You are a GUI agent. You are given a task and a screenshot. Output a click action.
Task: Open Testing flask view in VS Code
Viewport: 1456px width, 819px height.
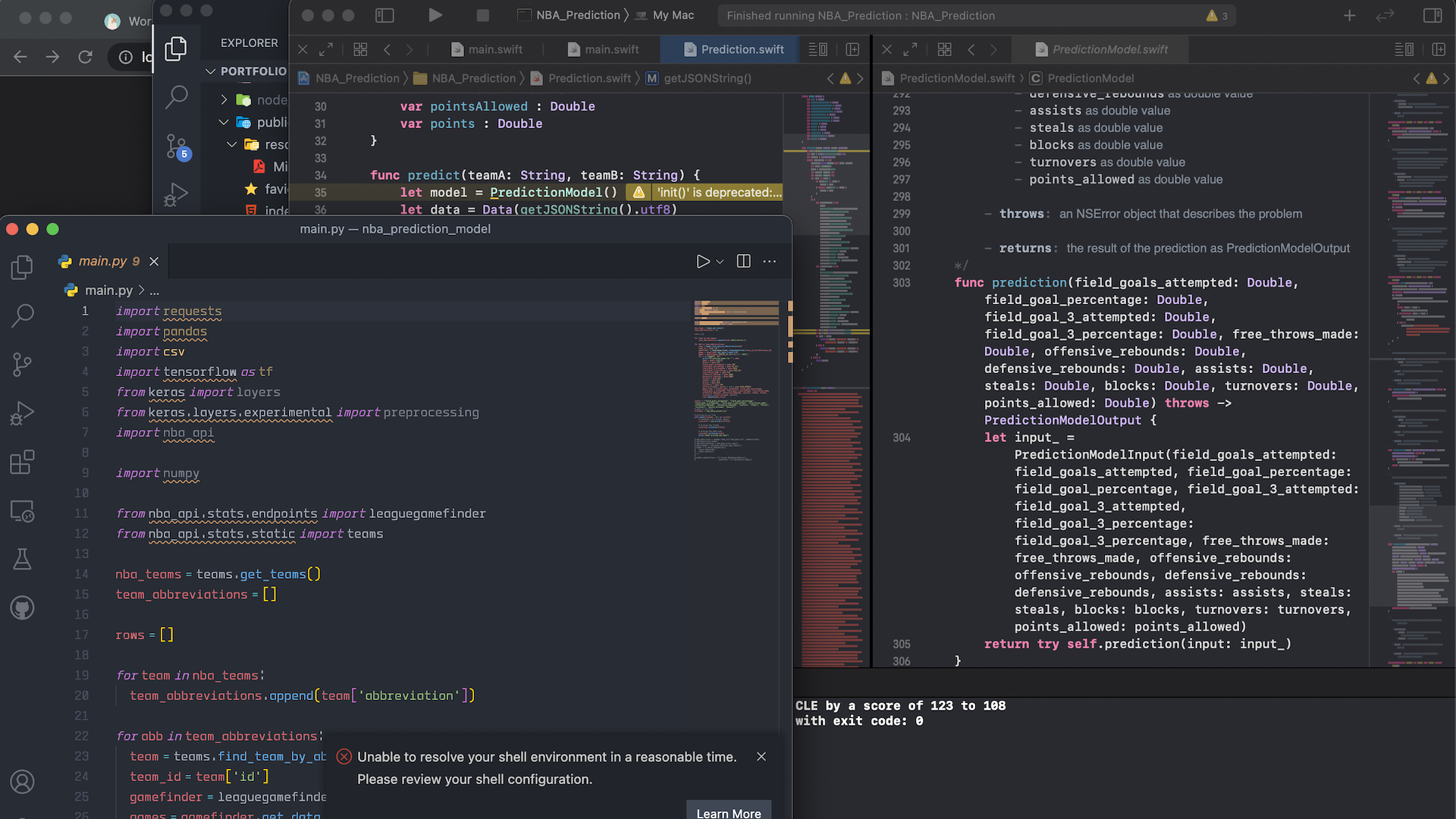[x=22, y=560]
